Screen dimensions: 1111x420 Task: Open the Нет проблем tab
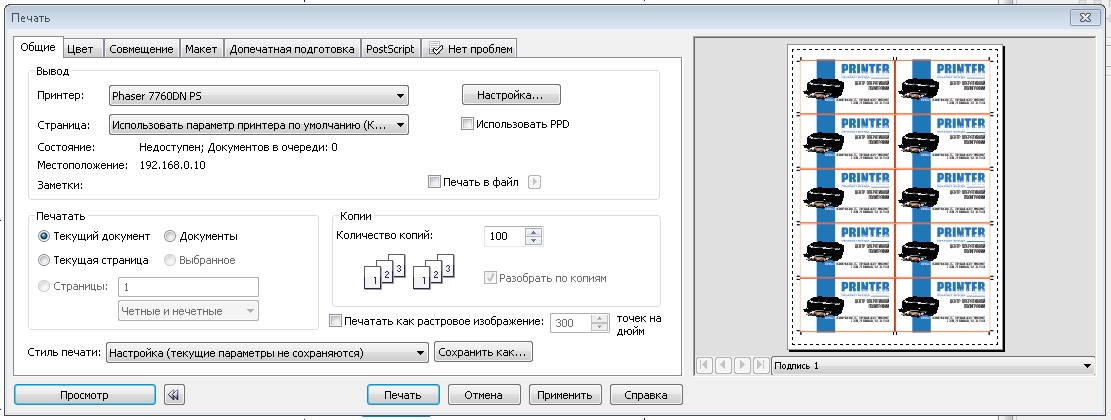(x=470, y=49)
